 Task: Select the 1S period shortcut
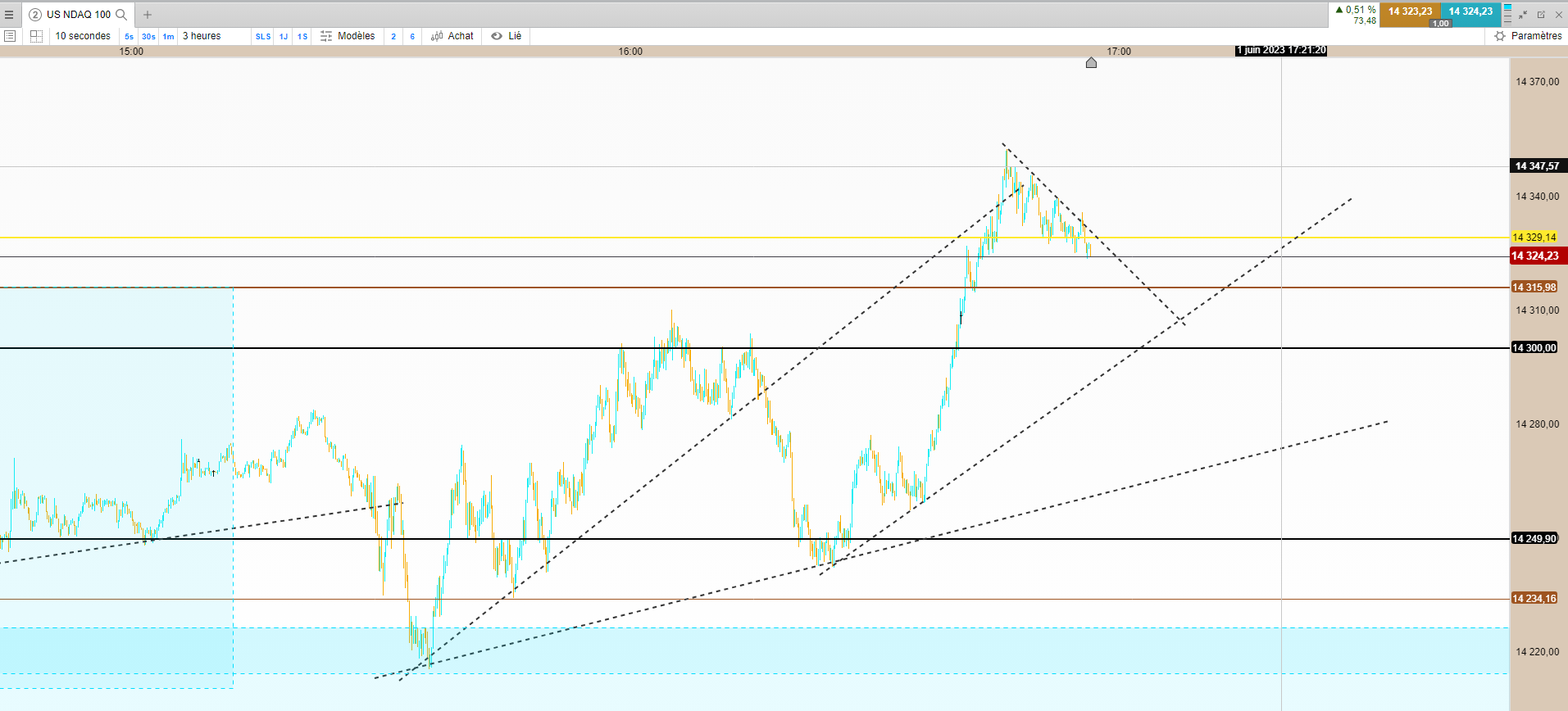(302, 36)
